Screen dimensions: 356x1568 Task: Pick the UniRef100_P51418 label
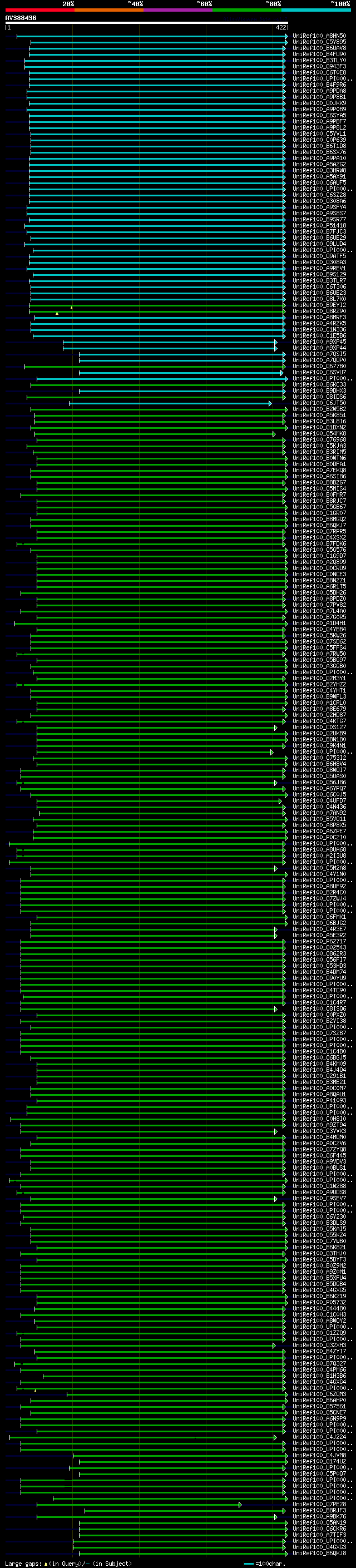point(319,225)
